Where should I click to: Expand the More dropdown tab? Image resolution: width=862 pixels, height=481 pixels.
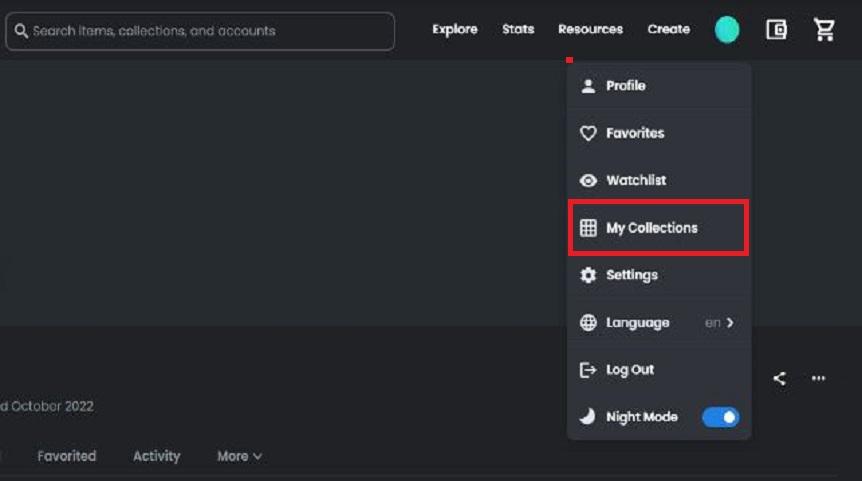tap(240, 456)
